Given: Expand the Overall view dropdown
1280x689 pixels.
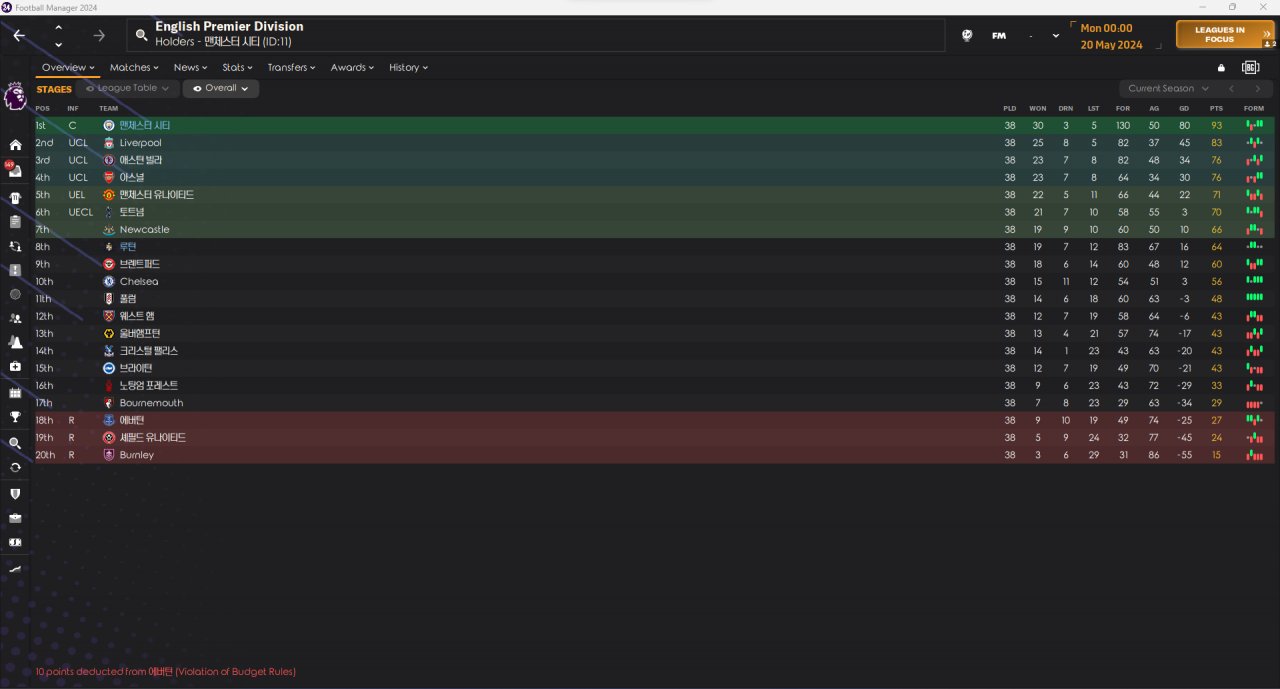Looking at the screenshot, I should click(x=221, y=88).
